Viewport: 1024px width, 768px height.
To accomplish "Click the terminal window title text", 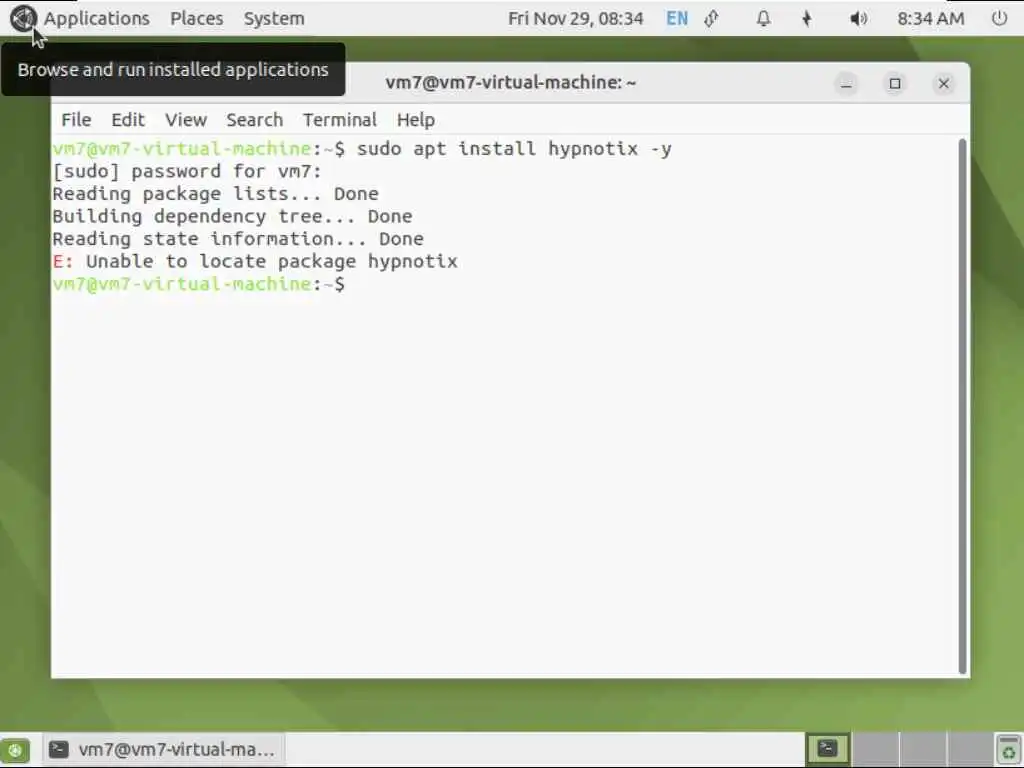I will (x=510, y=82).
